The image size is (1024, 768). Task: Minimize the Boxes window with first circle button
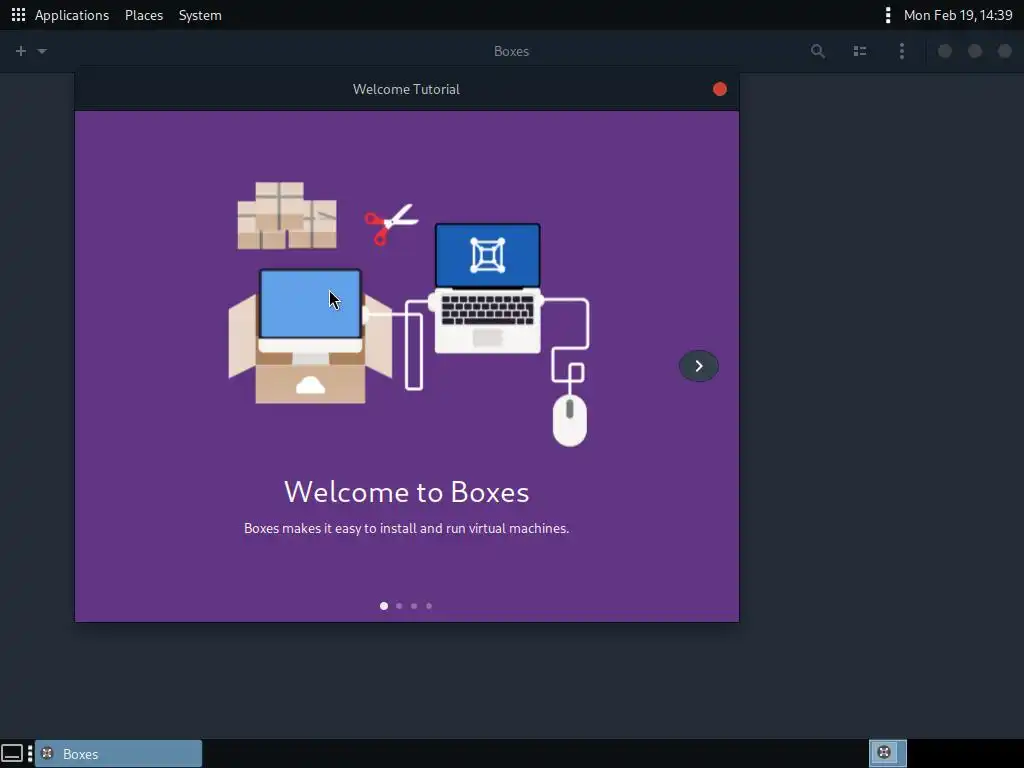tap(944, 51)
